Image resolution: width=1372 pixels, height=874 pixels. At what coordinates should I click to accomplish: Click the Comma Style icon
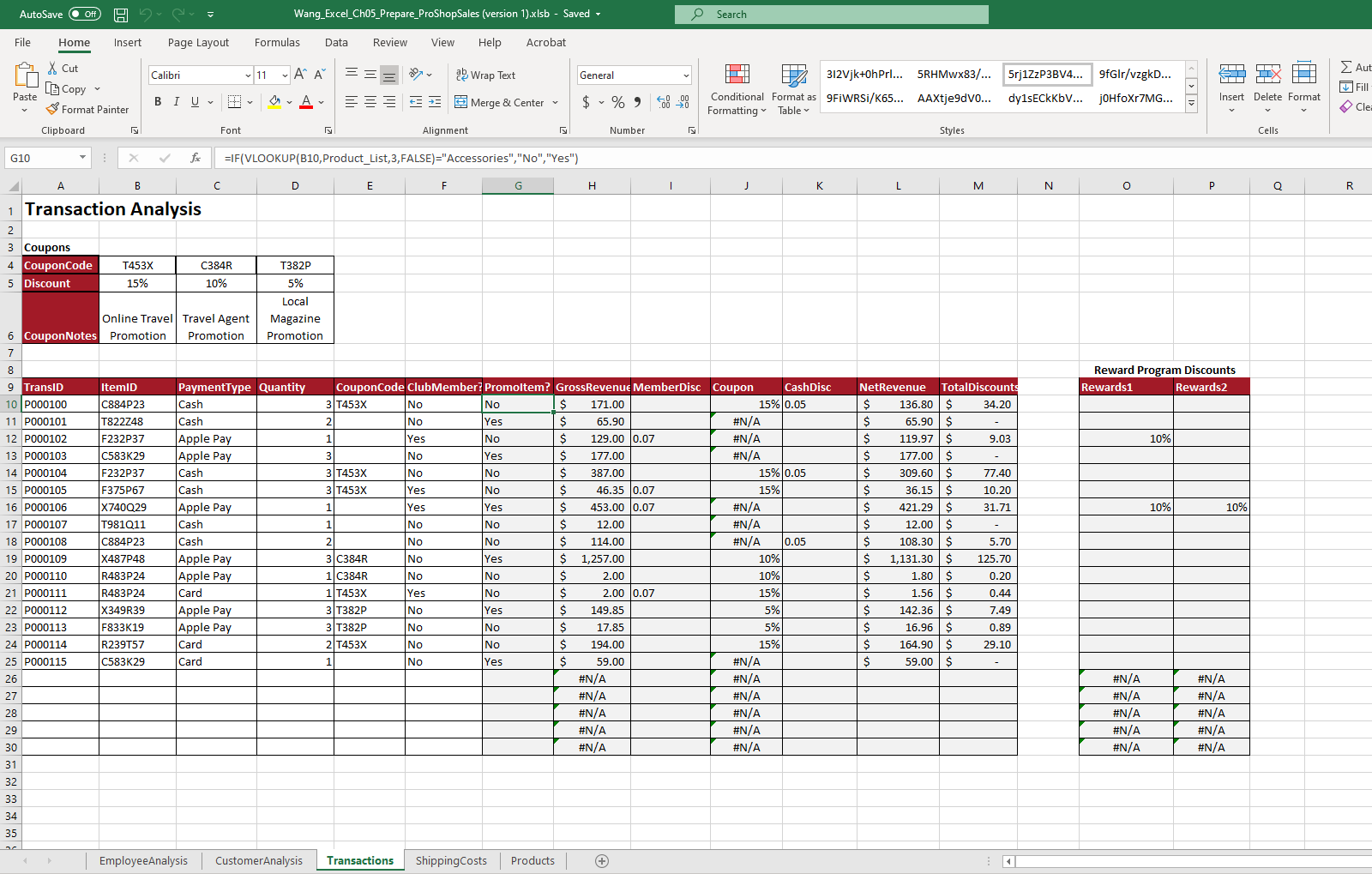(x=637, y=102)
